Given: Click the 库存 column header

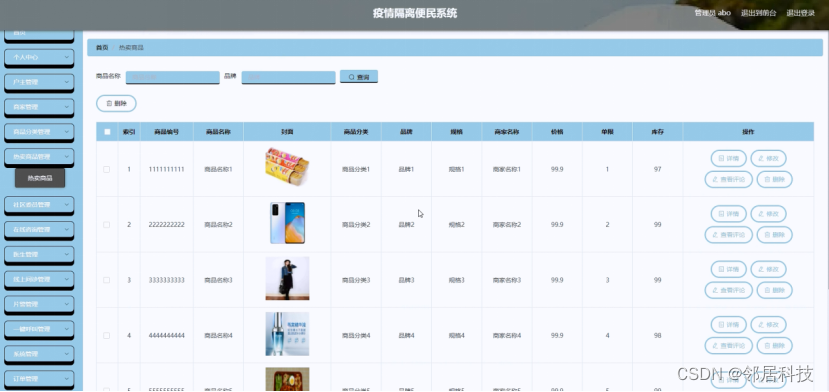Looking at the screenshot, I should pos(657,132).
